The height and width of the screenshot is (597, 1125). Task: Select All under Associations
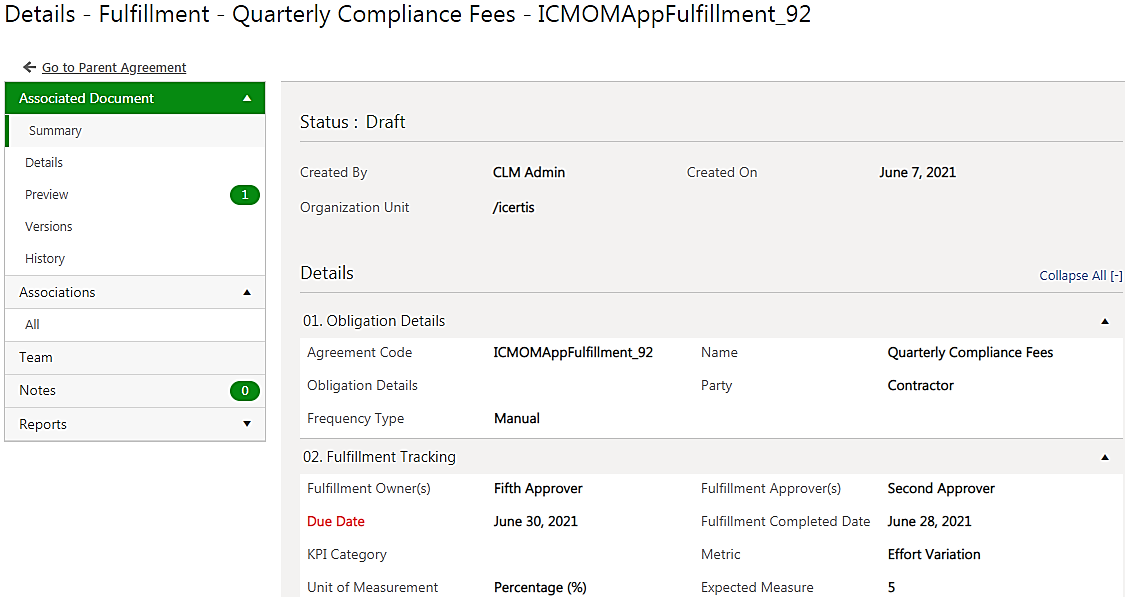(x=33, y=325)
